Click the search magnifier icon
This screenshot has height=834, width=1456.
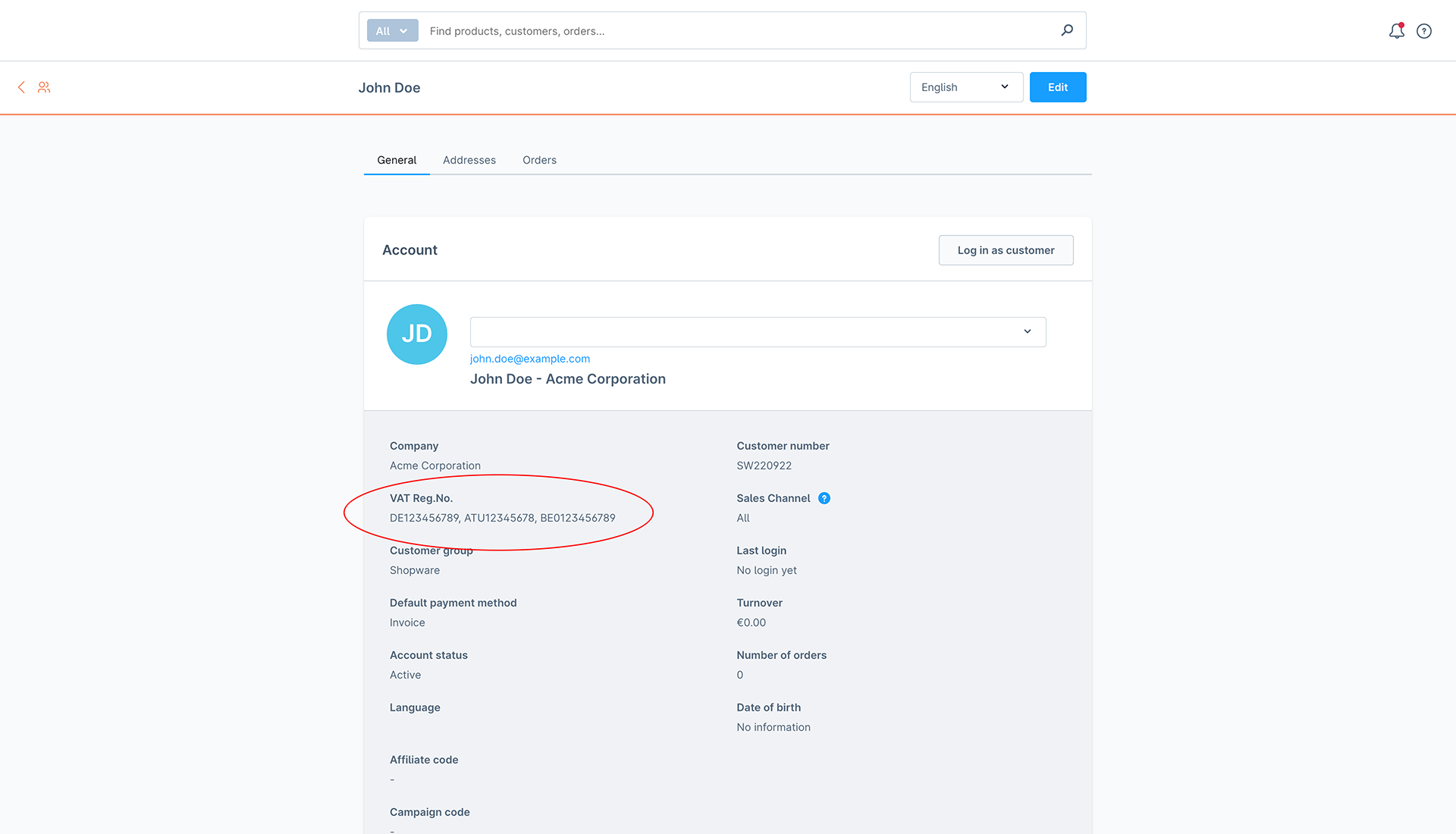coord(1067,30)
